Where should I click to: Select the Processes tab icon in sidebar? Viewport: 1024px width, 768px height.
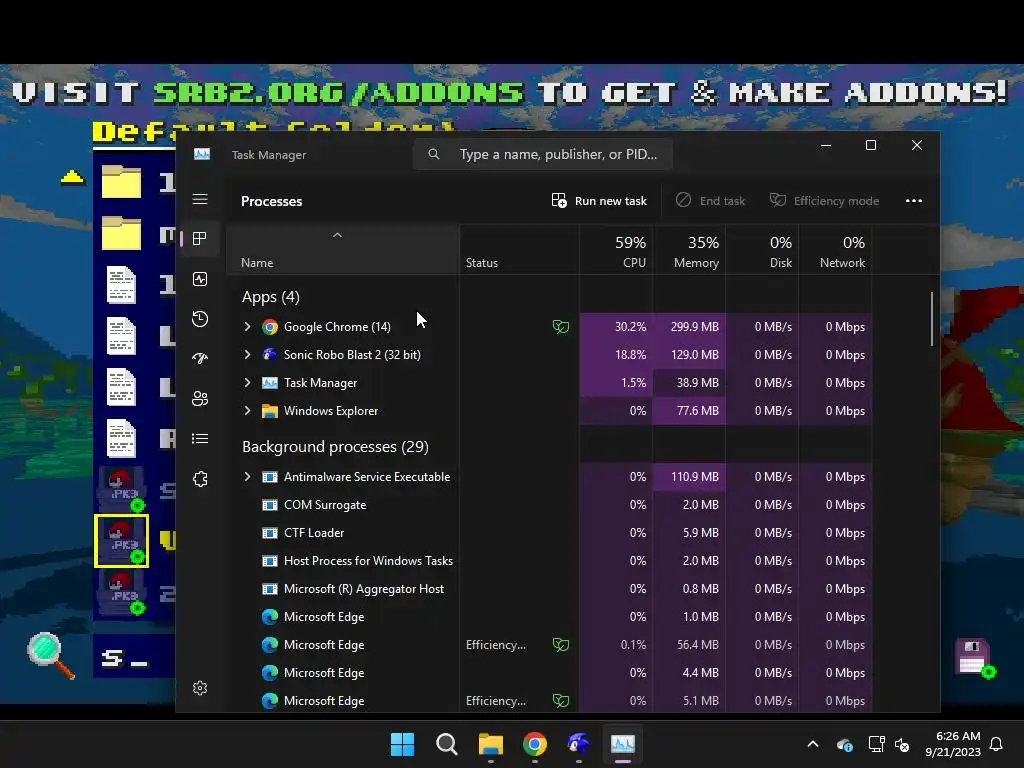point(200,238)
